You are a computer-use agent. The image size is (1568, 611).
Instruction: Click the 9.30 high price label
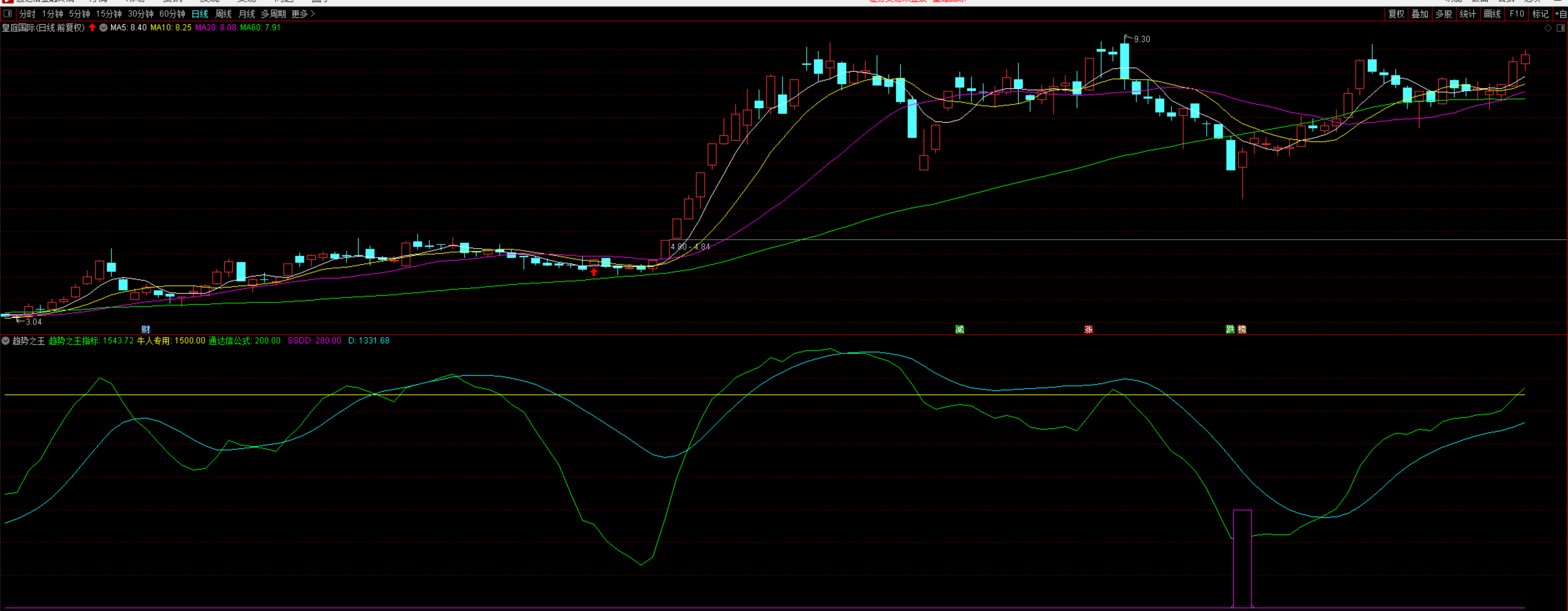(1142, 39)
